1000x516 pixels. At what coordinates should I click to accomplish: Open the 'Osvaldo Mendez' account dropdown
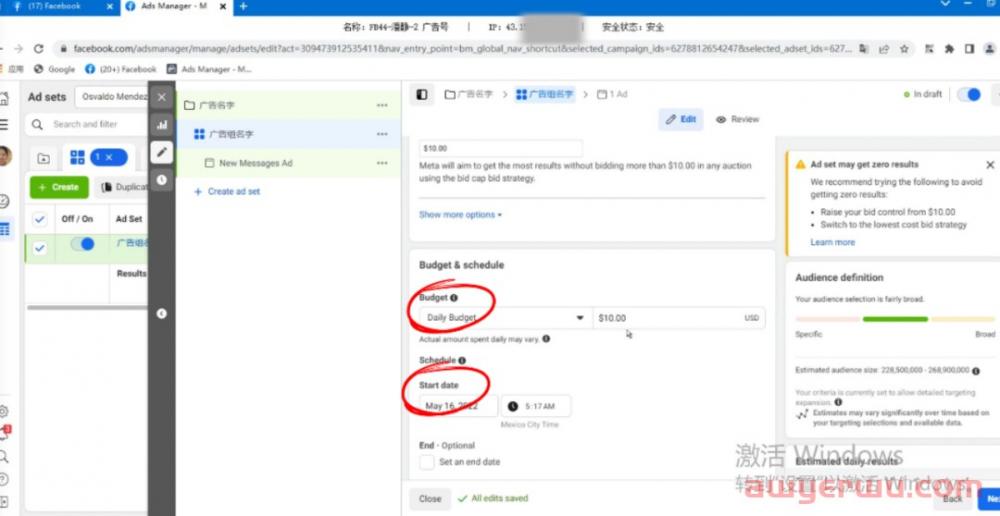pos(112,97)
